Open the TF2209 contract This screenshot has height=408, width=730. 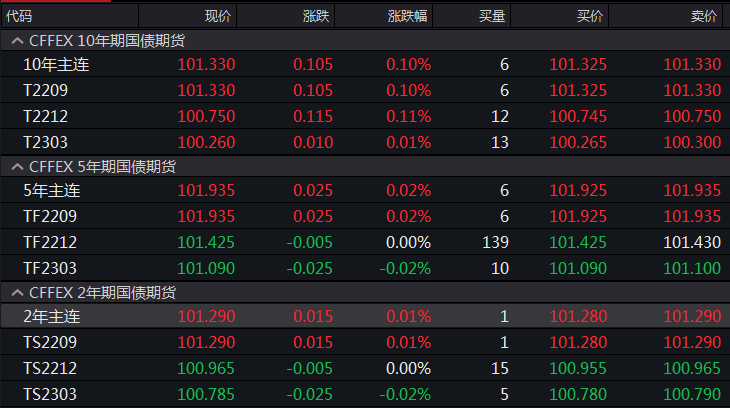pyautogui.click(x=50, y=216)
